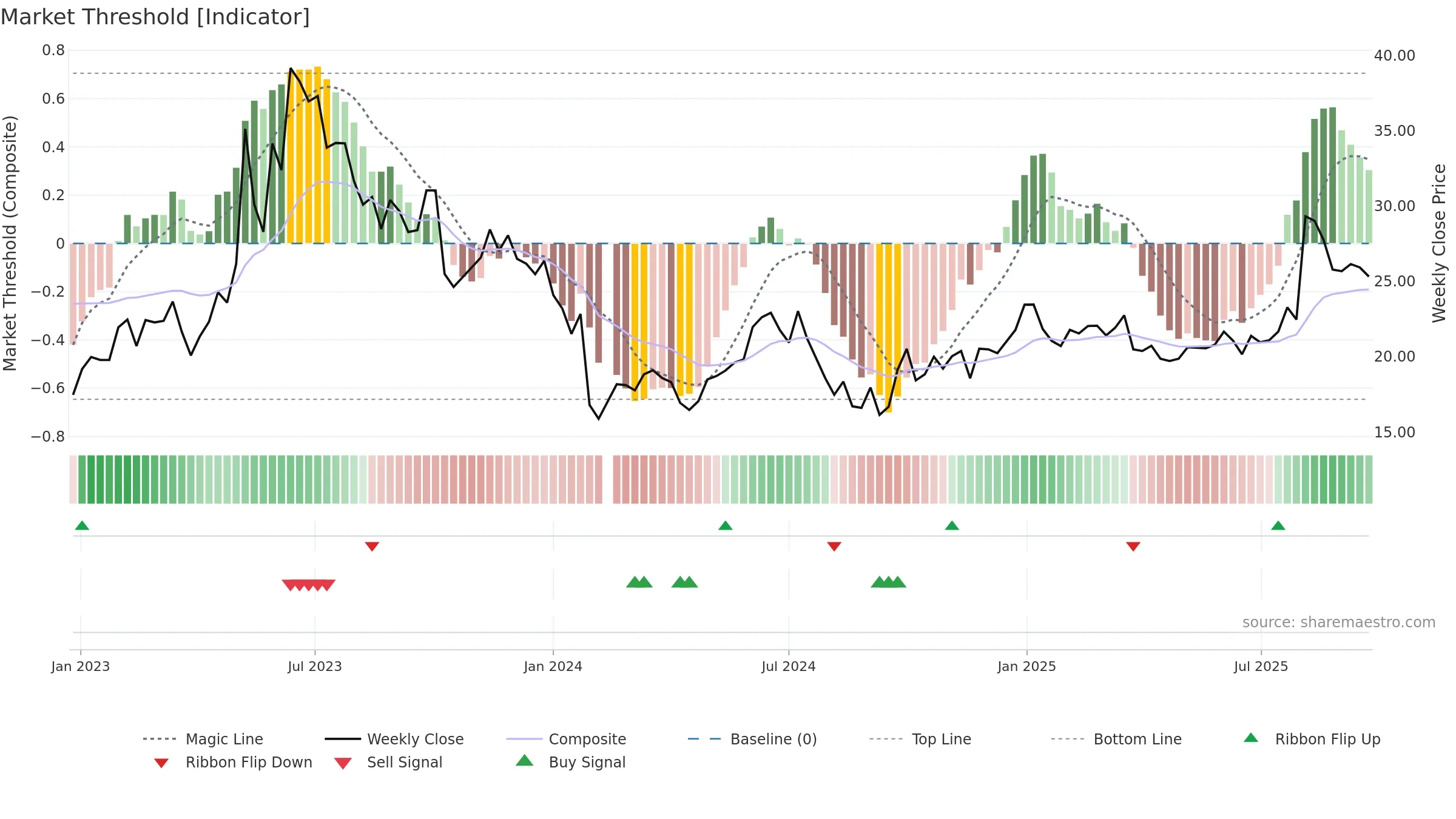Click the 0.8 composite axis label

coord(53,50)
